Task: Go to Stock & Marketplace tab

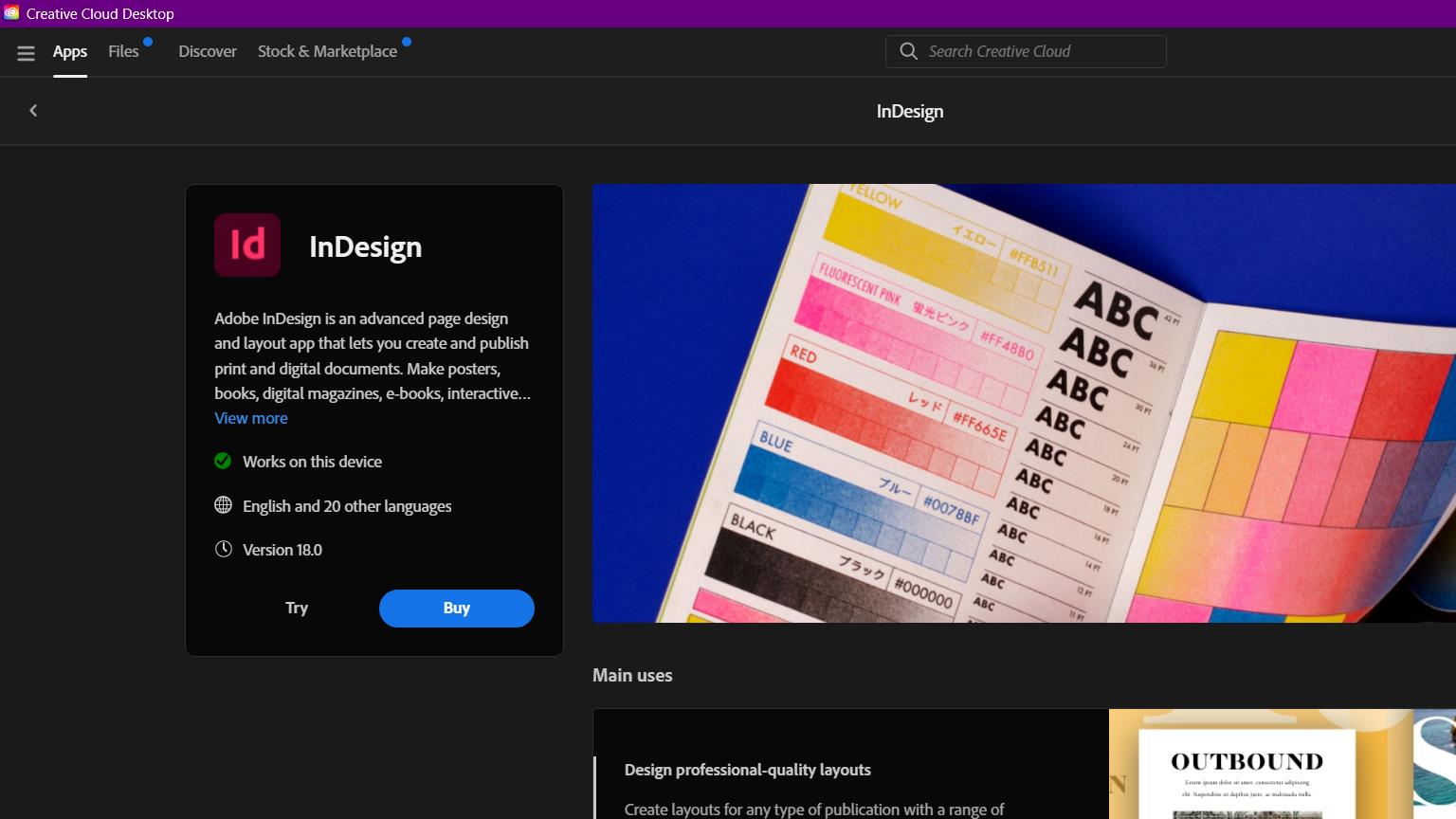Action: 327,51
